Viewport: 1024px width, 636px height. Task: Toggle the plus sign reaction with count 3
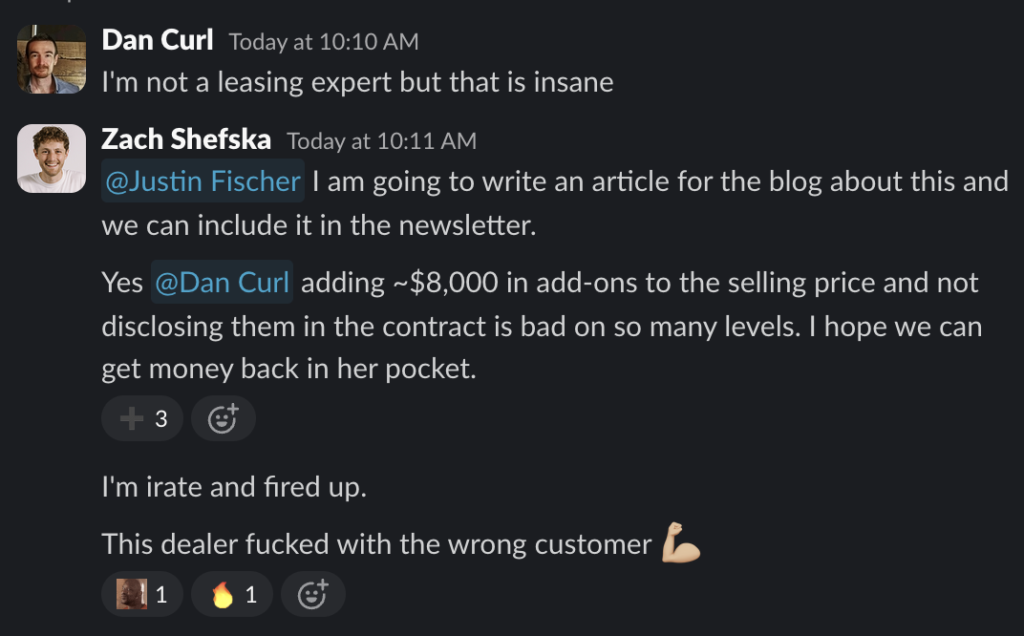coord(143,419)
